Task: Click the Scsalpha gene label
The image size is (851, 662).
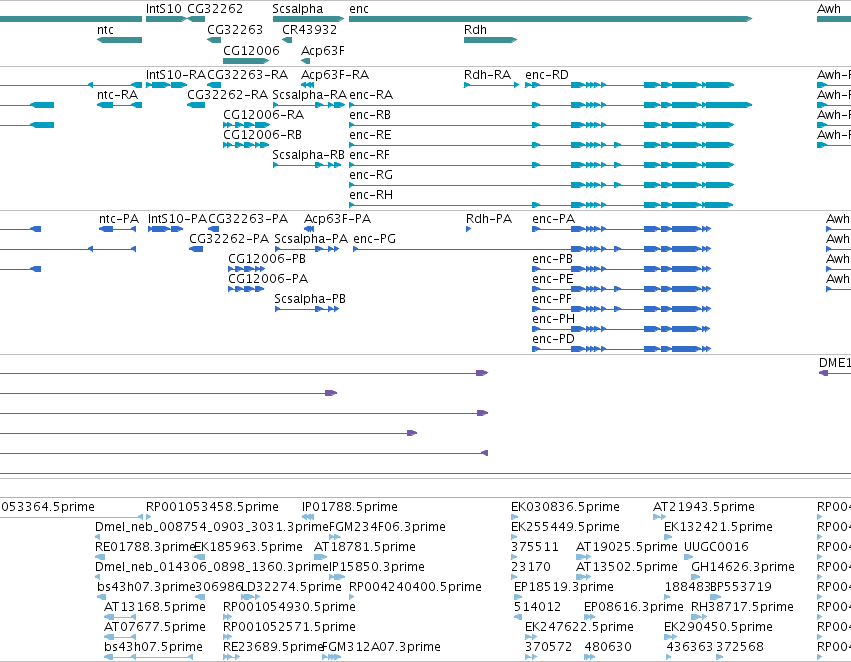Action: 297,9
